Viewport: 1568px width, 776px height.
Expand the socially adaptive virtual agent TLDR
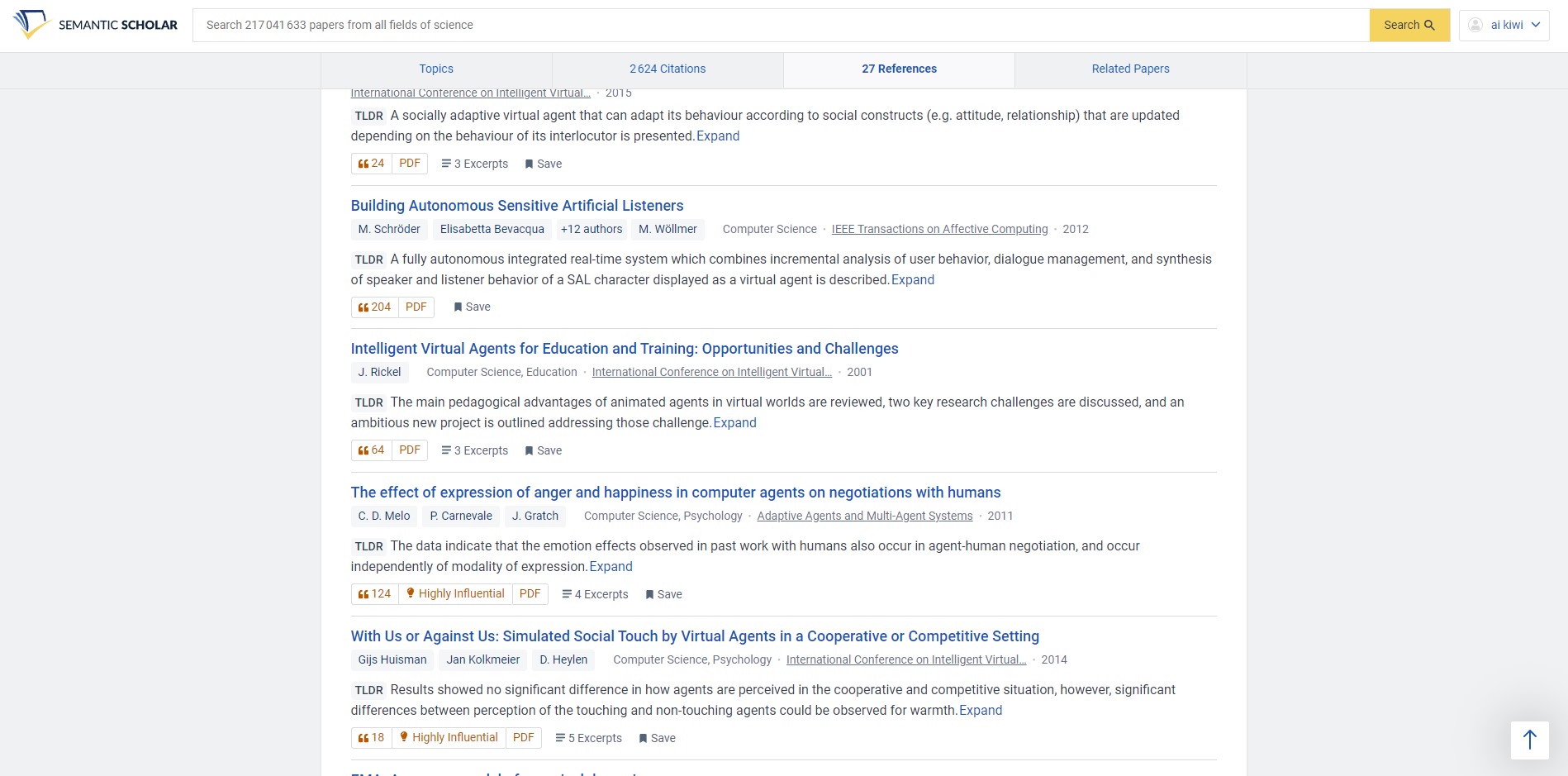(718, 136)
